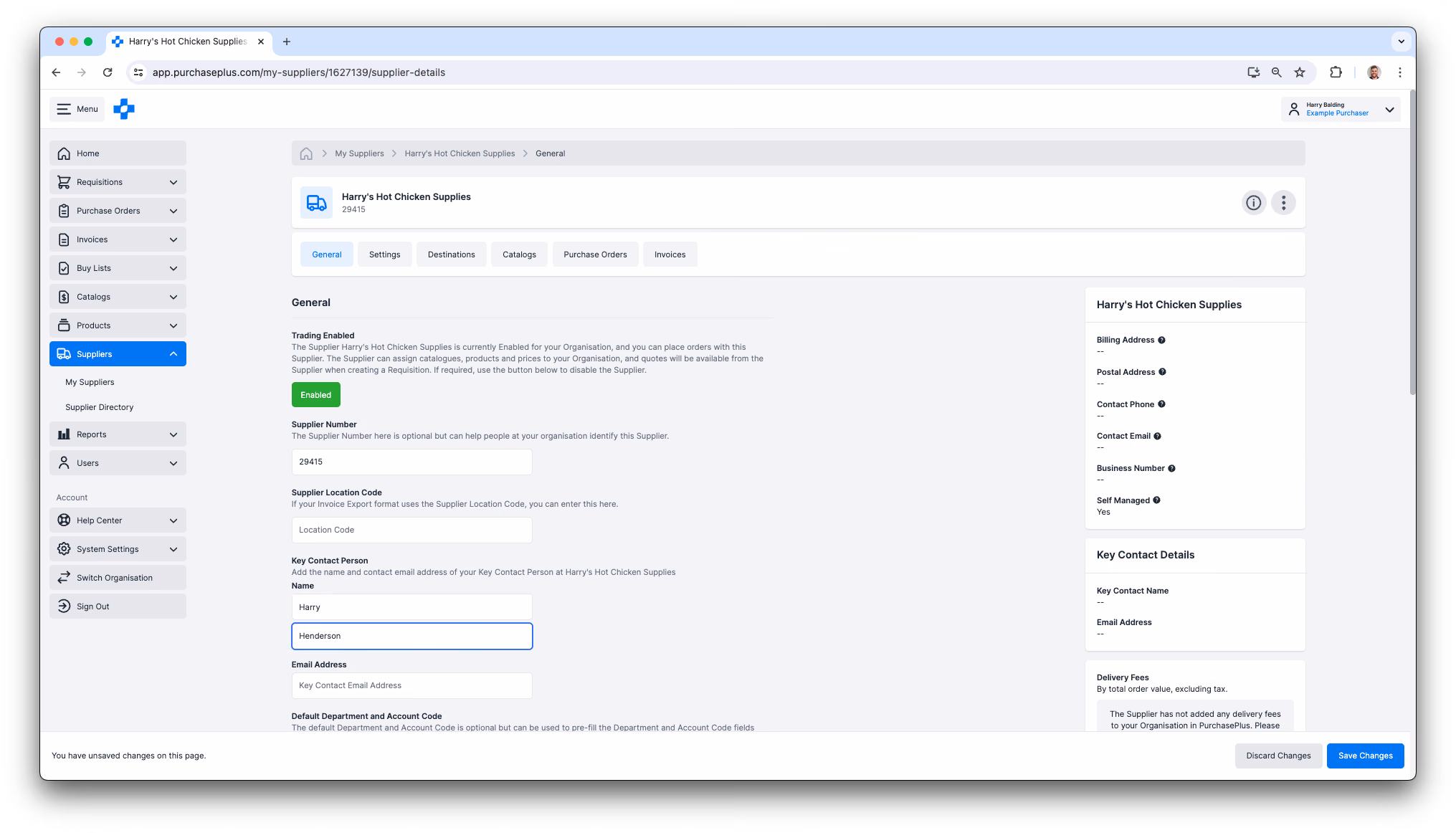The height and width of the screenshot is (833, 1456).
Task: Switch to the Settings tab
Action: [385, 254]
